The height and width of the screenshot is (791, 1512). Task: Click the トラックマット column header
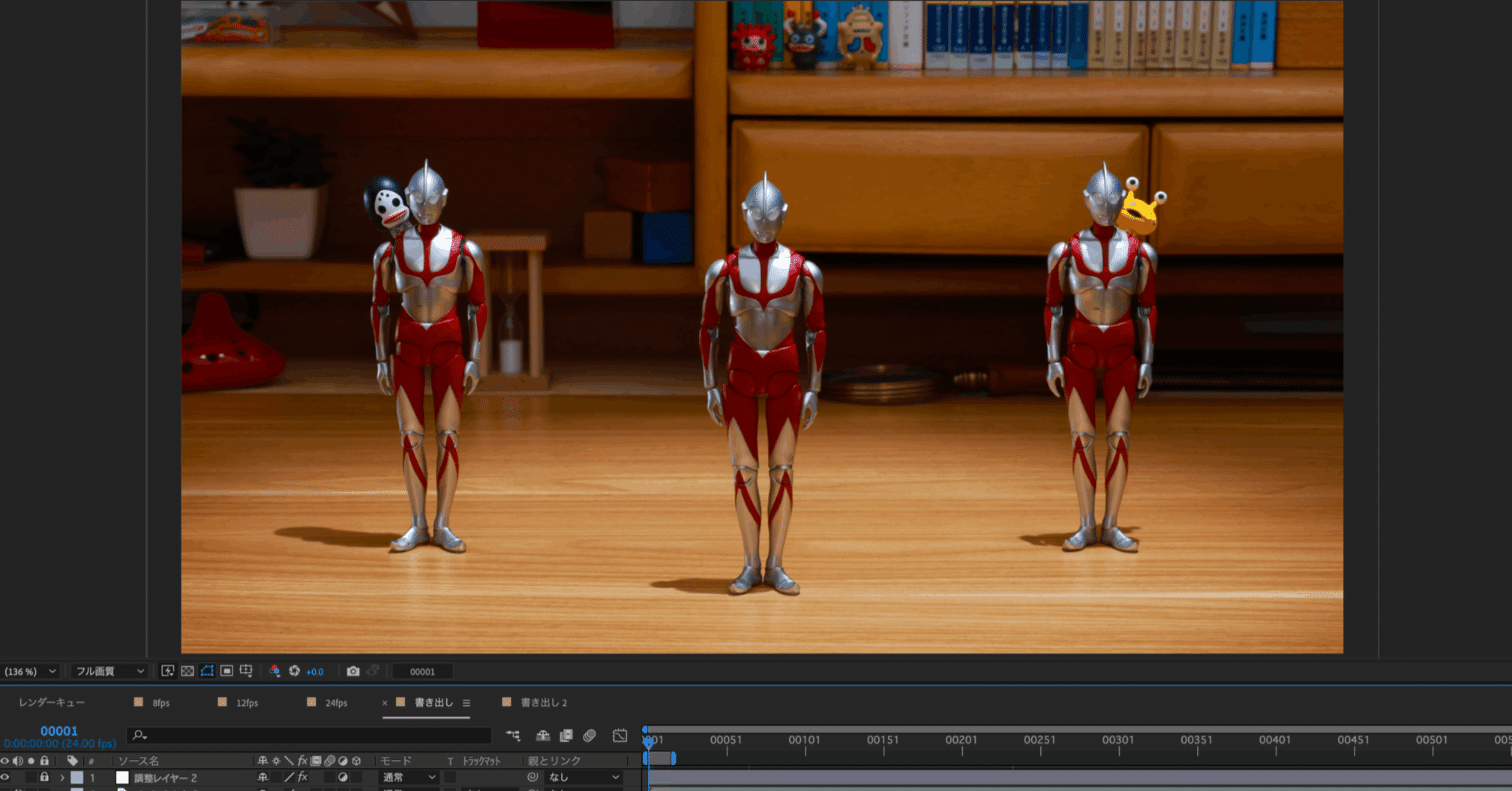[481, 761]
